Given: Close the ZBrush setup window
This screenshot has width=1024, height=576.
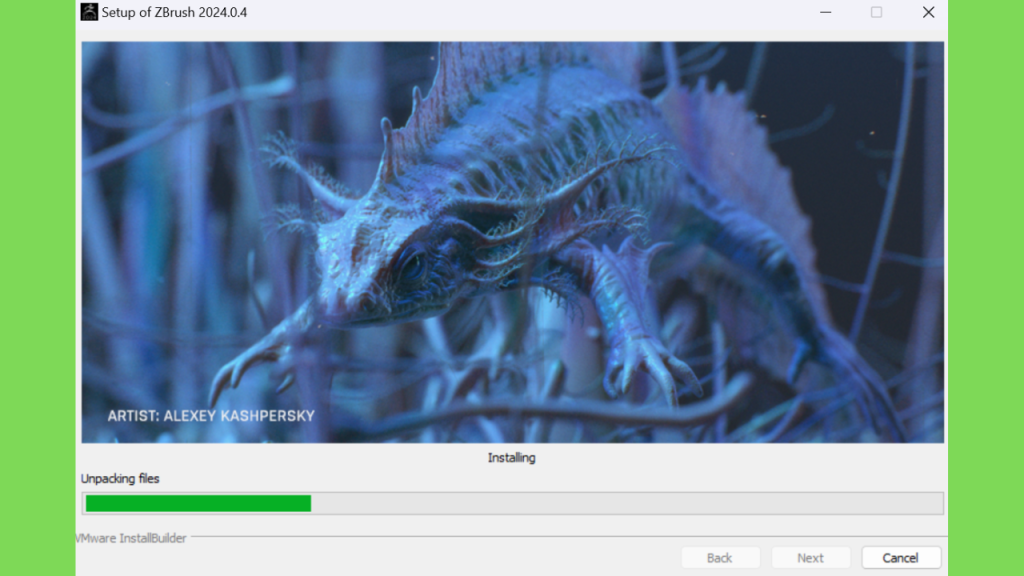Looking at the screenshot, I should coord(928,12).
